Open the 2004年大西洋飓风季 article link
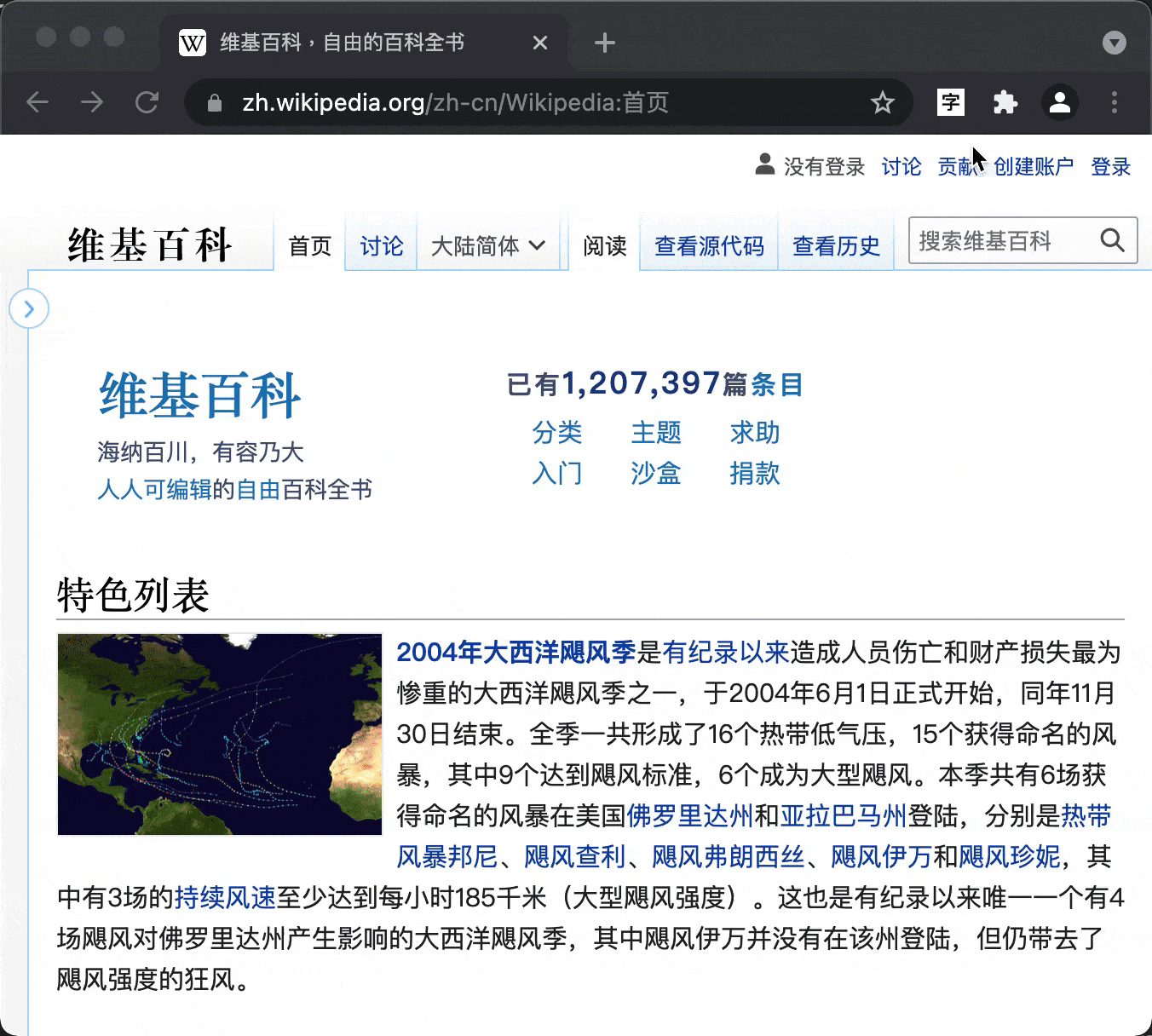This screenshot has height=1036, width=1152. point(516,653)
